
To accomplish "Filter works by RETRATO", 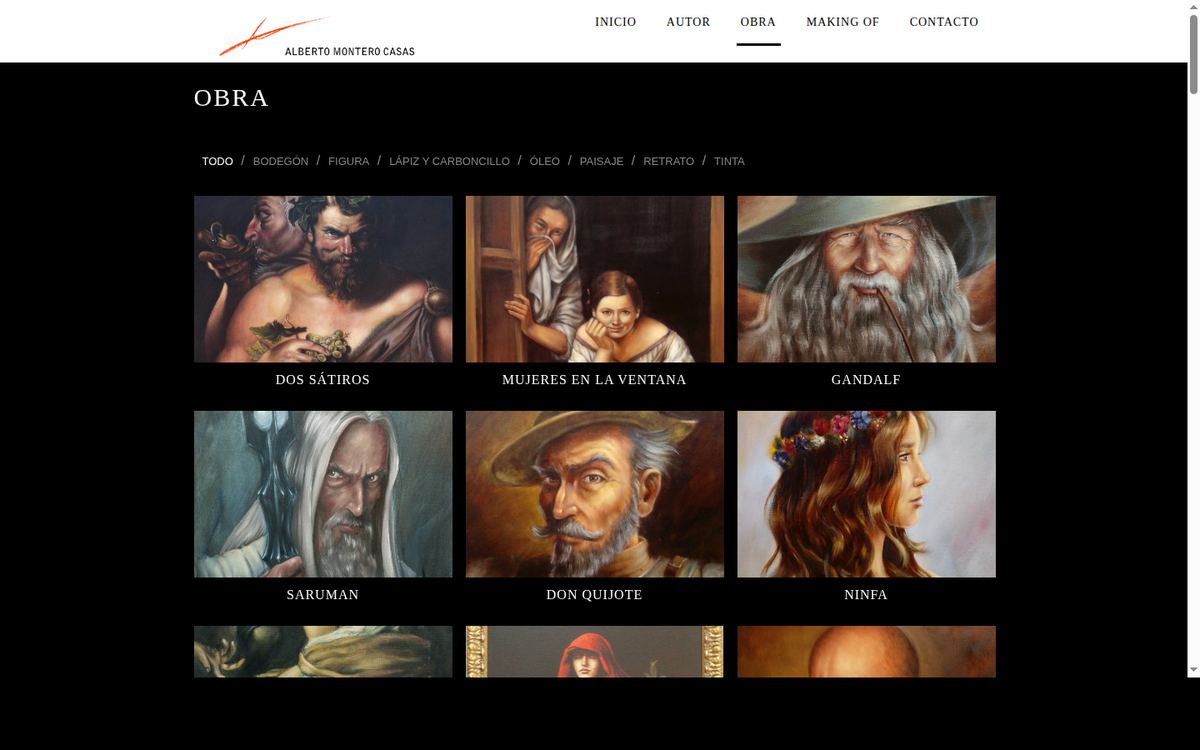I will click(669, 161).
